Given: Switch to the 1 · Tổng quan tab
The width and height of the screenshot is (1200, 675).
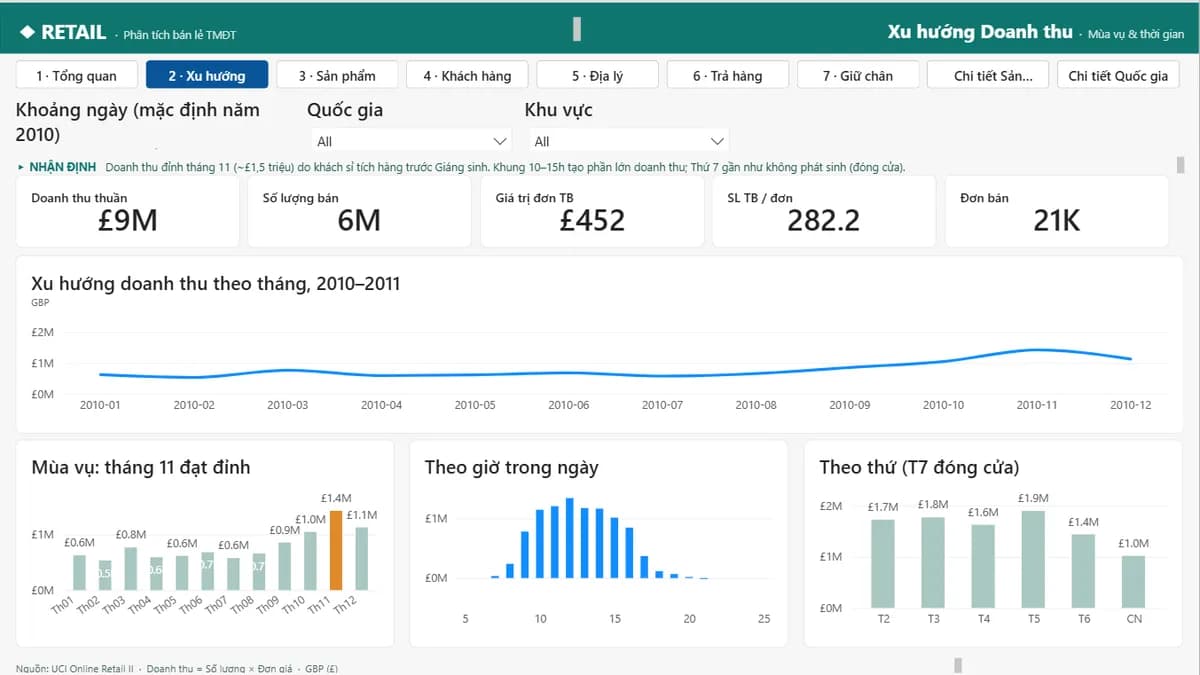Looking at the screenshot, I should [76, 75].
